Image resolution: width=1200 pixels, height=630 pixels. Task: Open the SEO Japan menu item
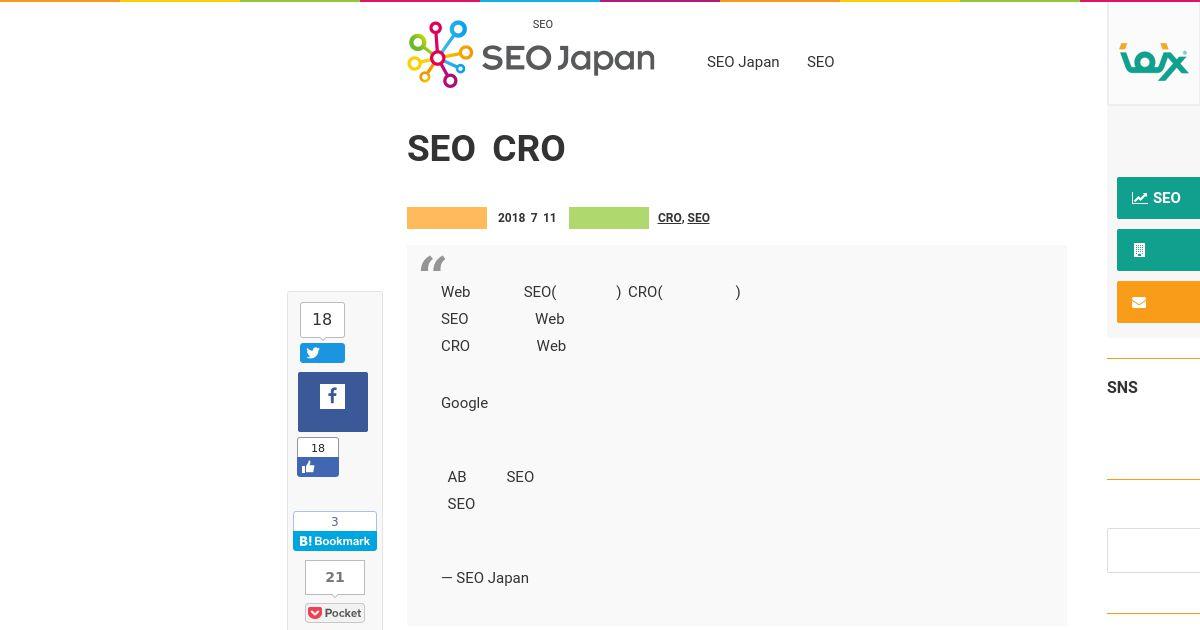pyautogui.click(x=743, y=62)
